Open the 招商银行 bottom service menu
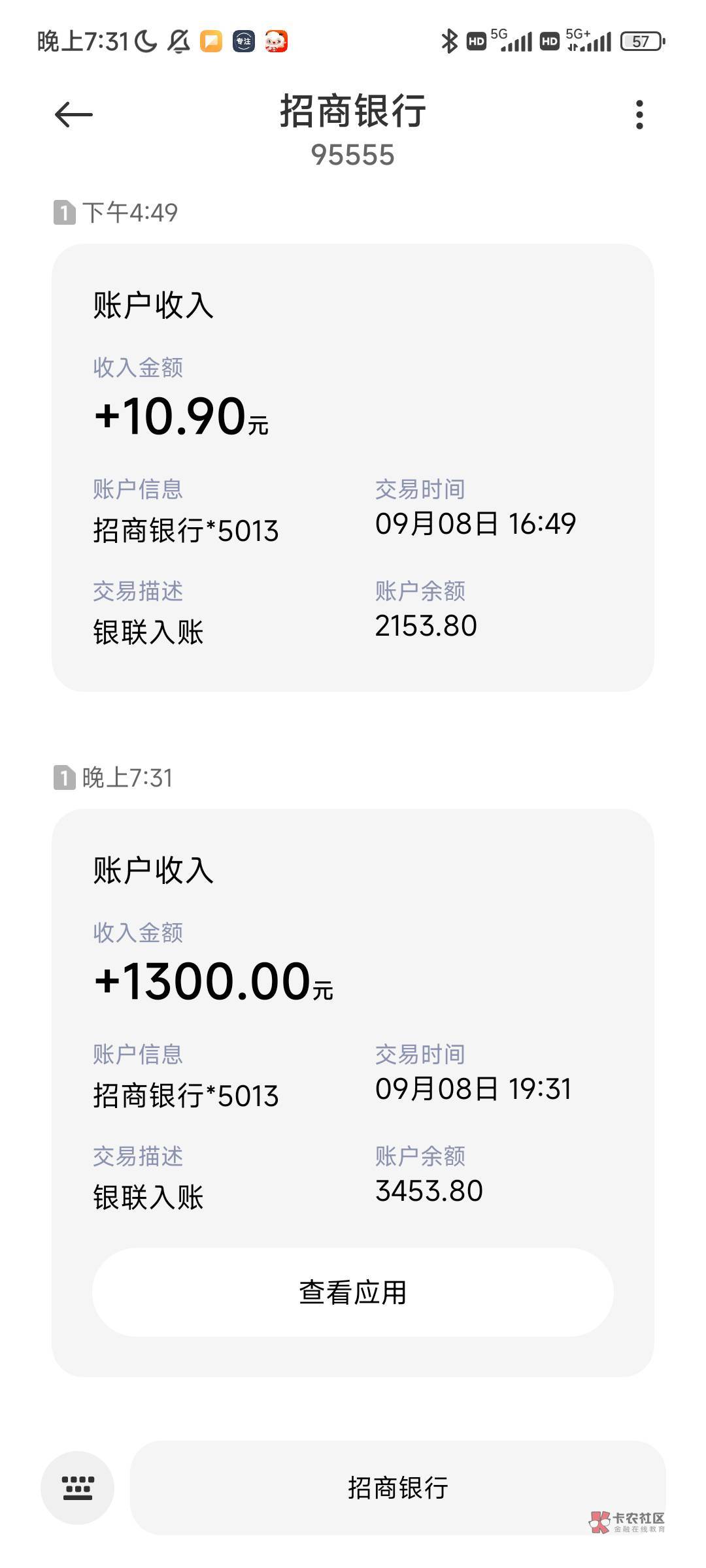This screenshot has width=706, height=1568. tap(397, 1488)
